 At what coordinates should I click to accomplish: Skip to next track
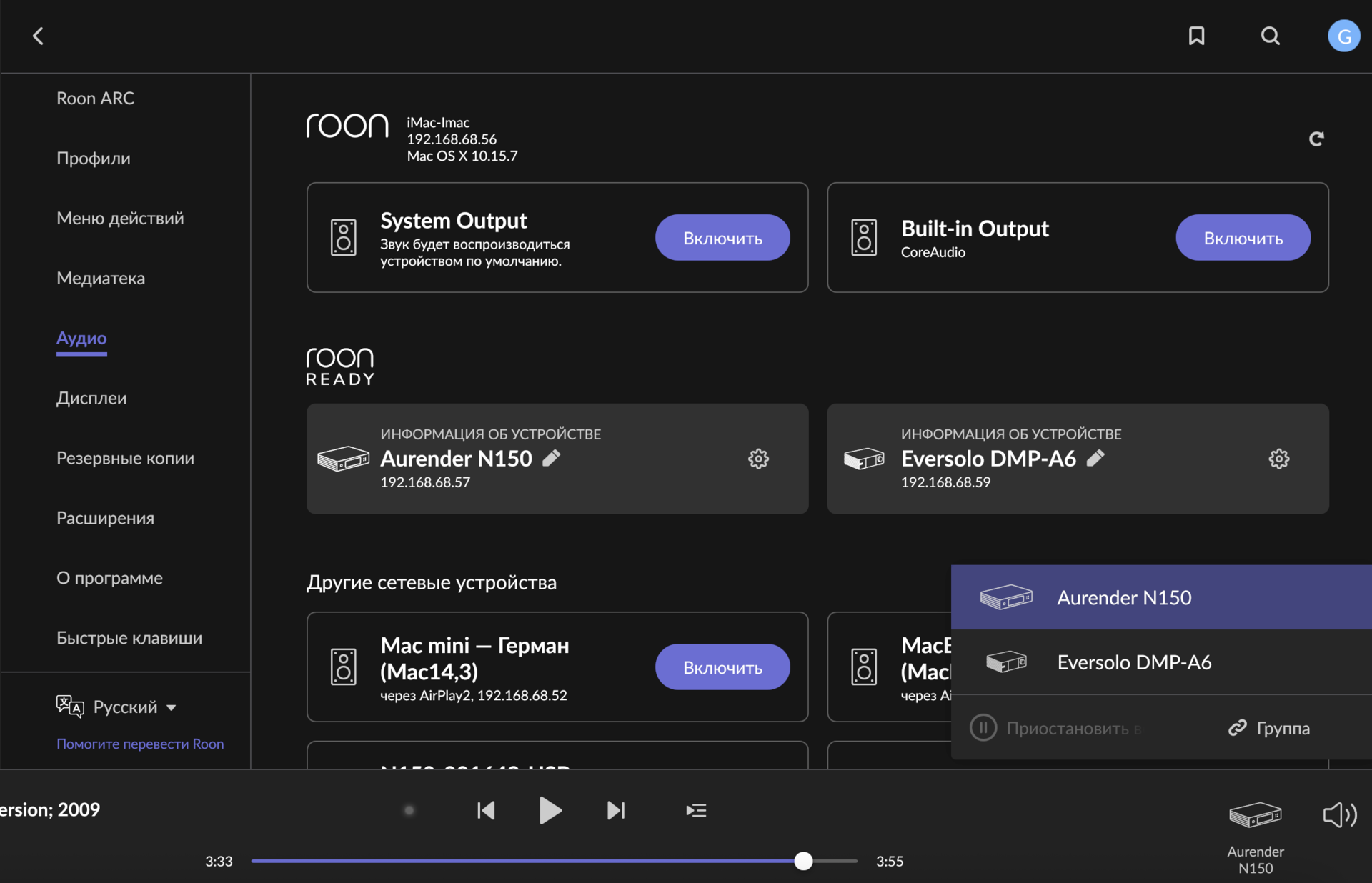pyautogui.click(x=616, y=810)
